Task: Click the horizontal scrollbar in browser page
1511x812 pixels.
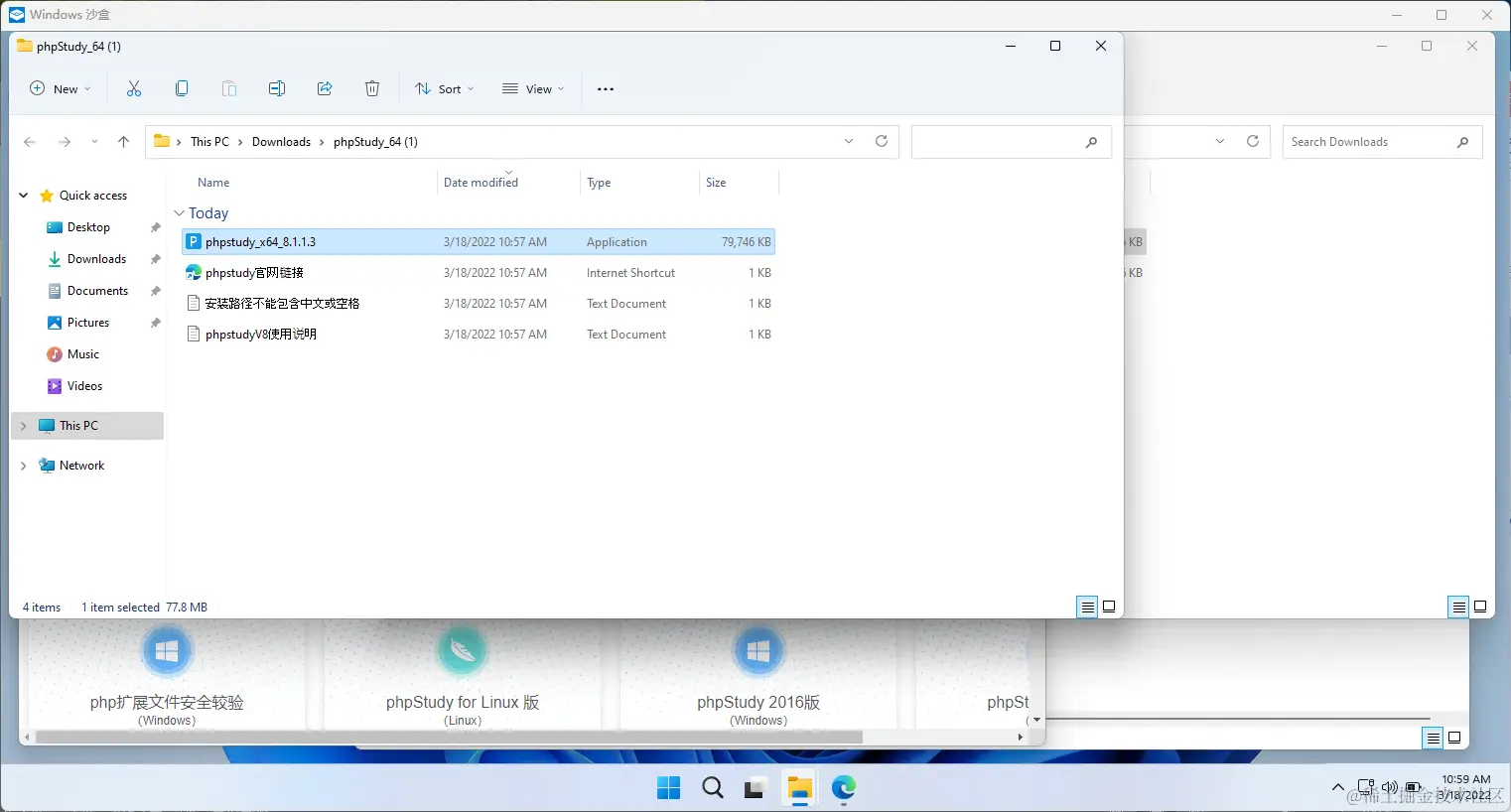Action: [449, 738]
